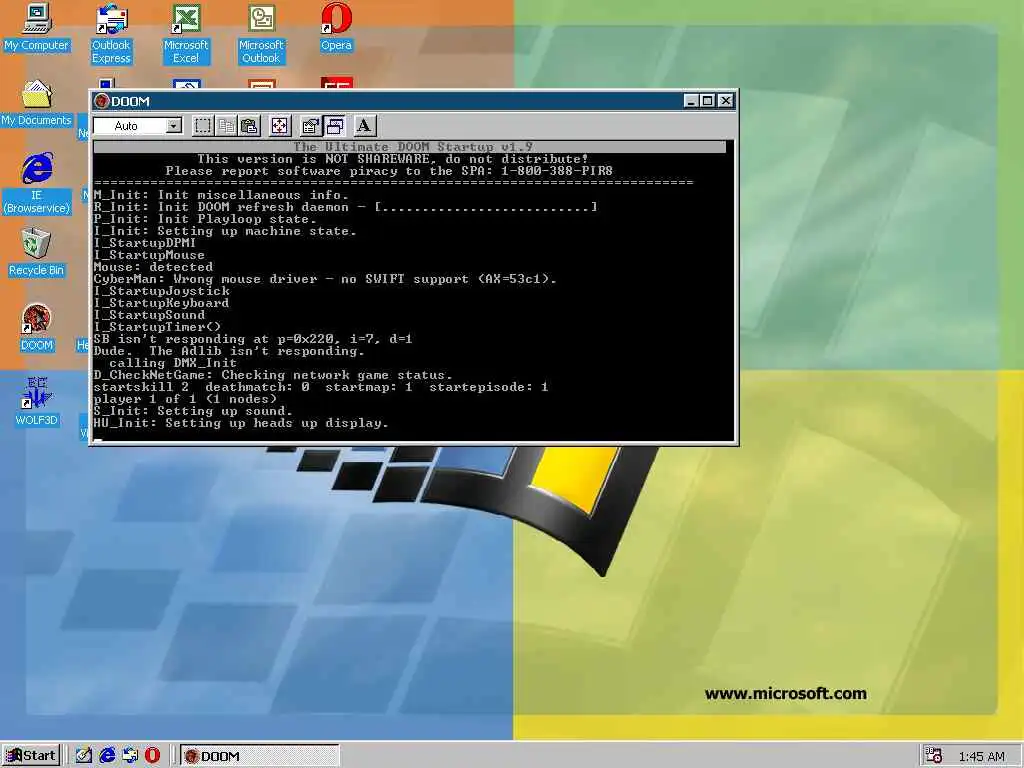Screen dimensions: 1024x768
Task: Click 'The Ultimate DOOM Startup v1.9' header line
Action: [413, 146]
